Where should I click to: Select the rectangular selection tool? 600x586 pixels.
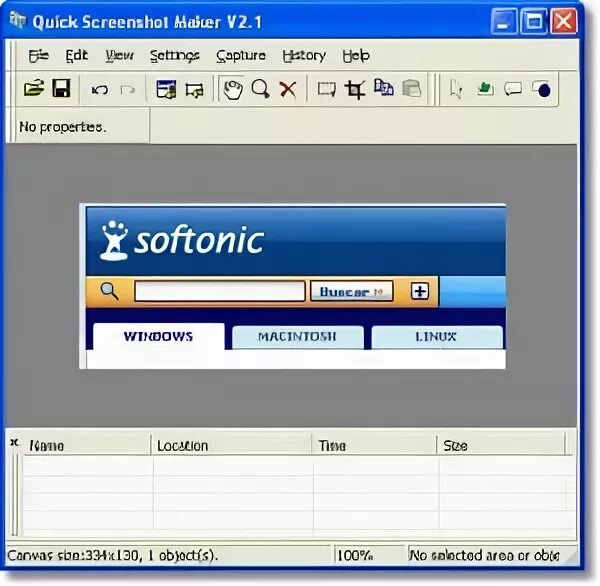tap(326, 90)
